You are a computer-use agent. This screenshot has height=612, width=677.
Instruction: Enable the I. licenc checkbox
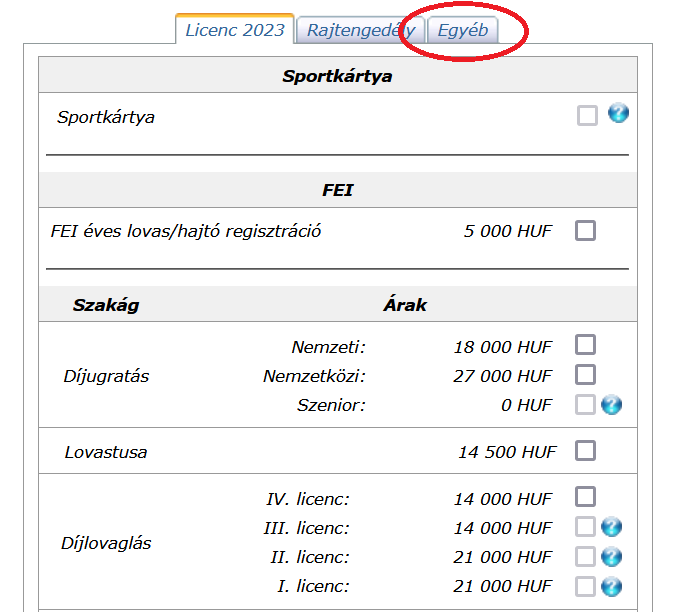coord(586,587)
